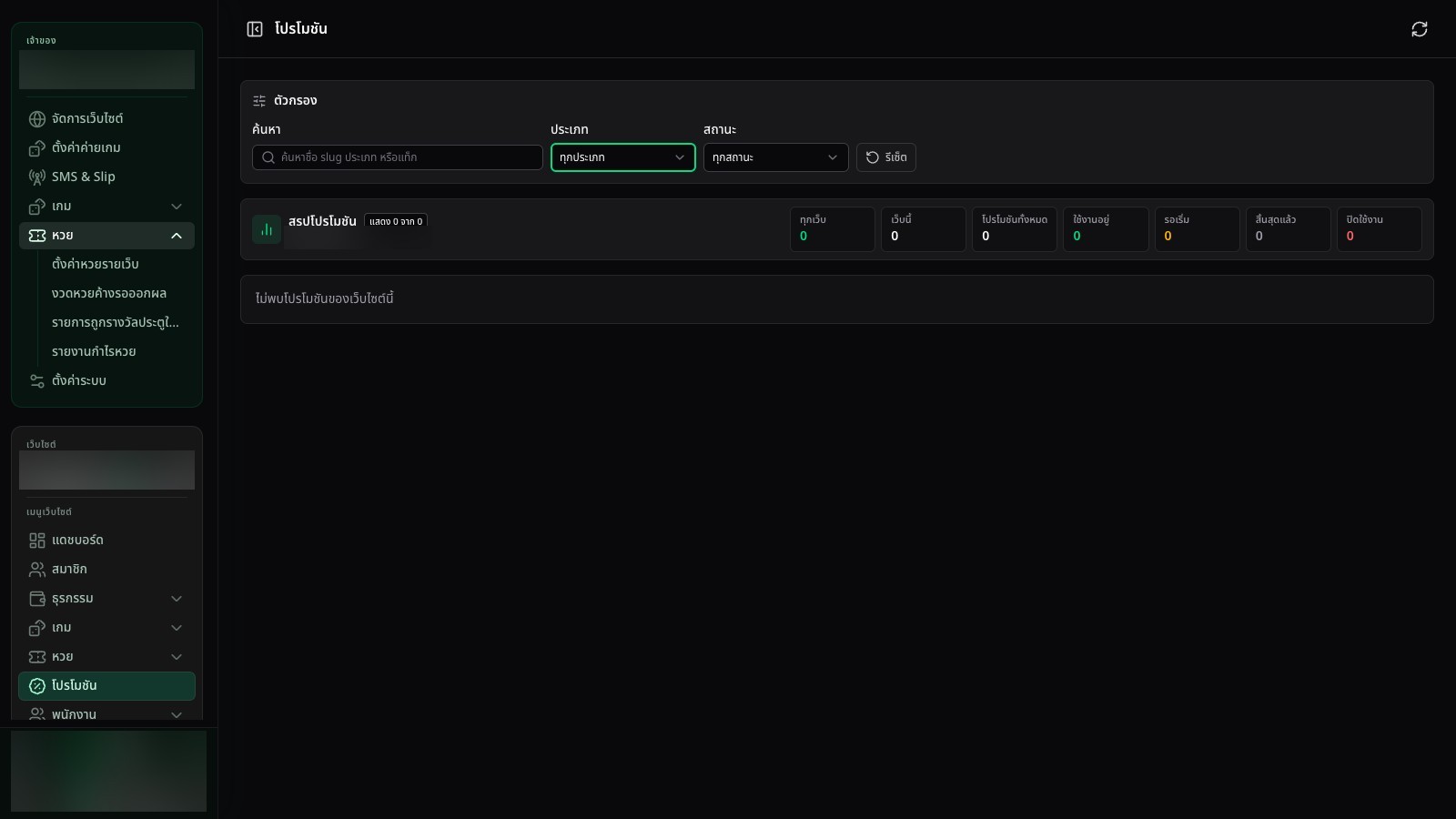The height and width of the screenshot is (819, 1456).
Task: Expand website เกม menu chevron
Action: [x=177, y=628]
